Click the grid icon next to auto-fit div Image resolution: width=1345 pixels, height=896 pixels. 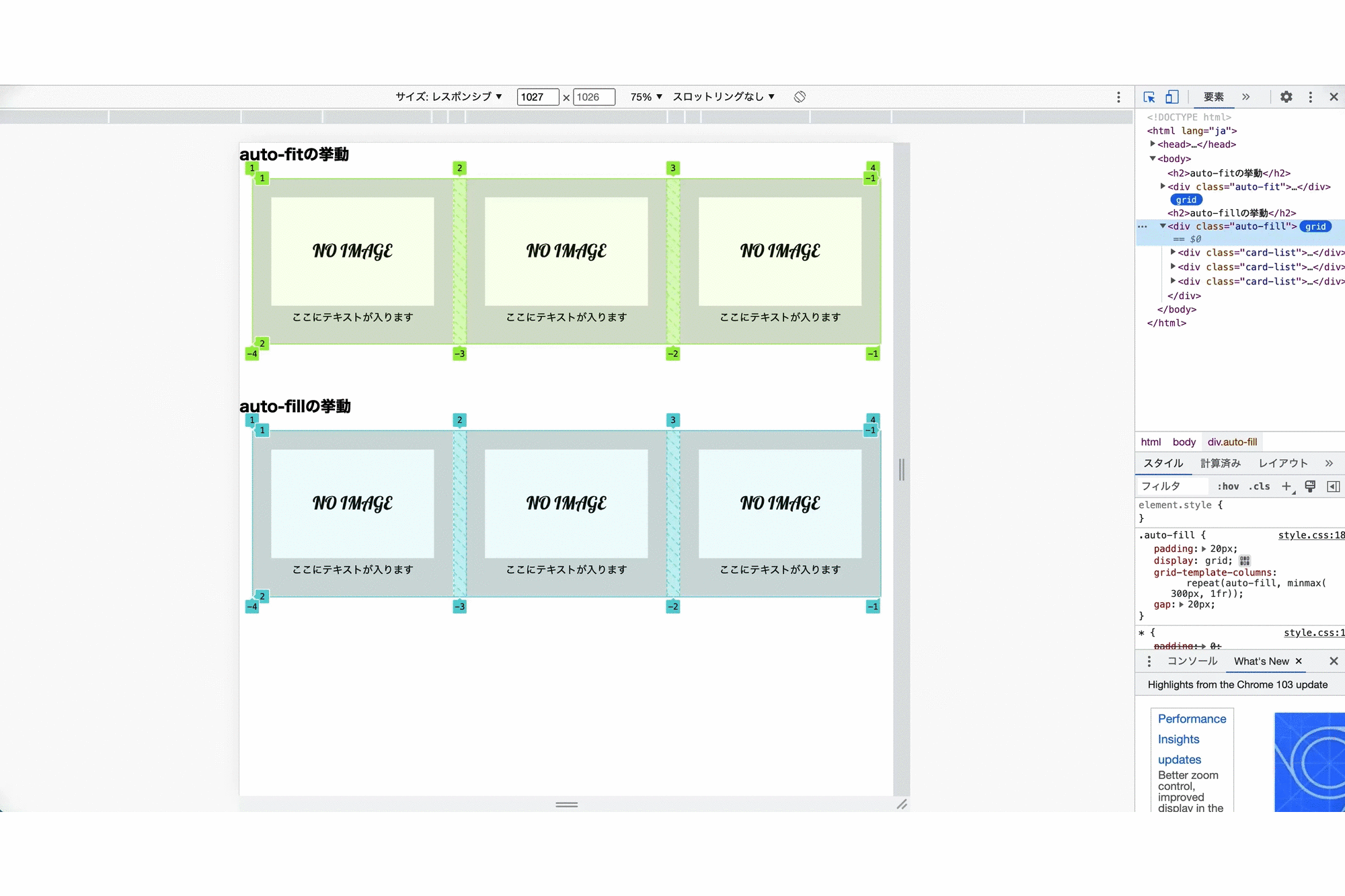[x=1183, y=199]
